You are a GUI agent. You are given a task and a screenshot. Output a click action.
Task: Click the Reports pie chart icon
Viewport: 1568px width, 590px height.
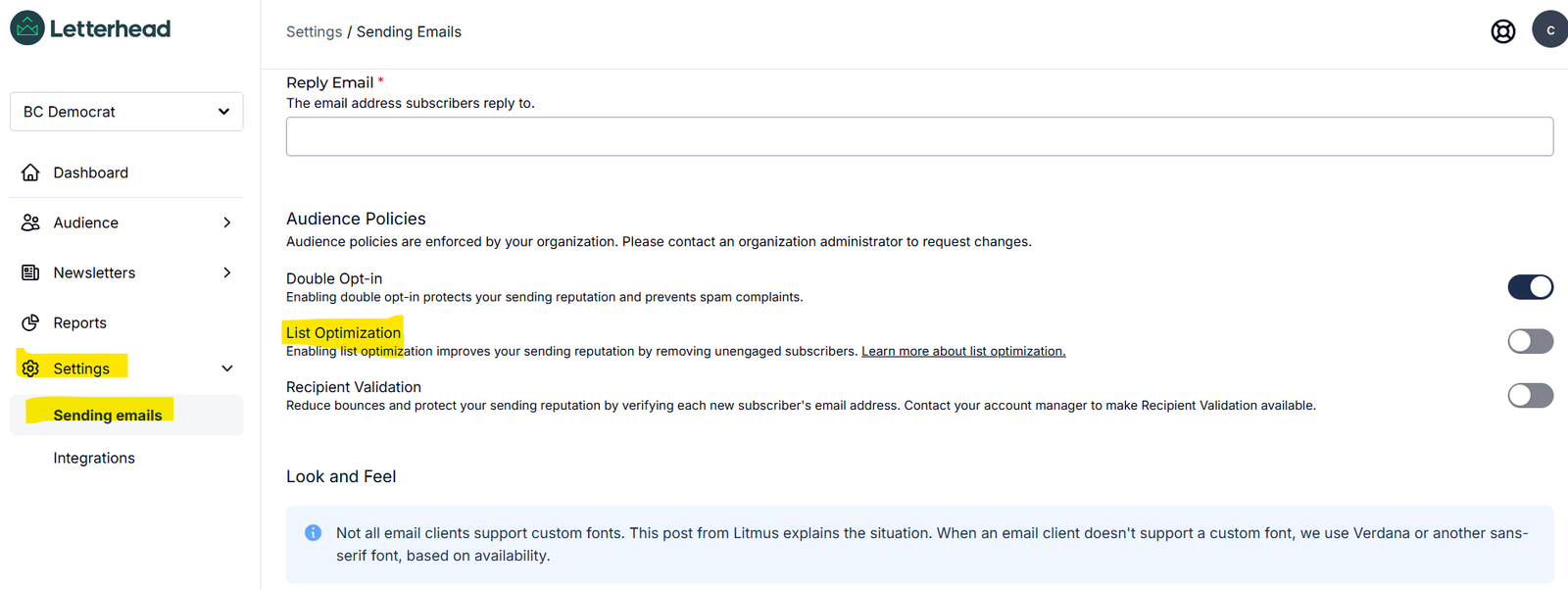(30, 322)
